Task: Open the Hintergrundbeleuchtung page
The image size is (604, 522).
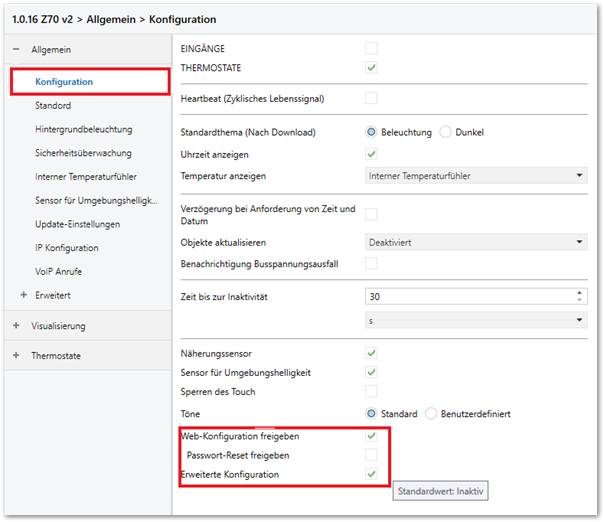Action: [84, 129]
